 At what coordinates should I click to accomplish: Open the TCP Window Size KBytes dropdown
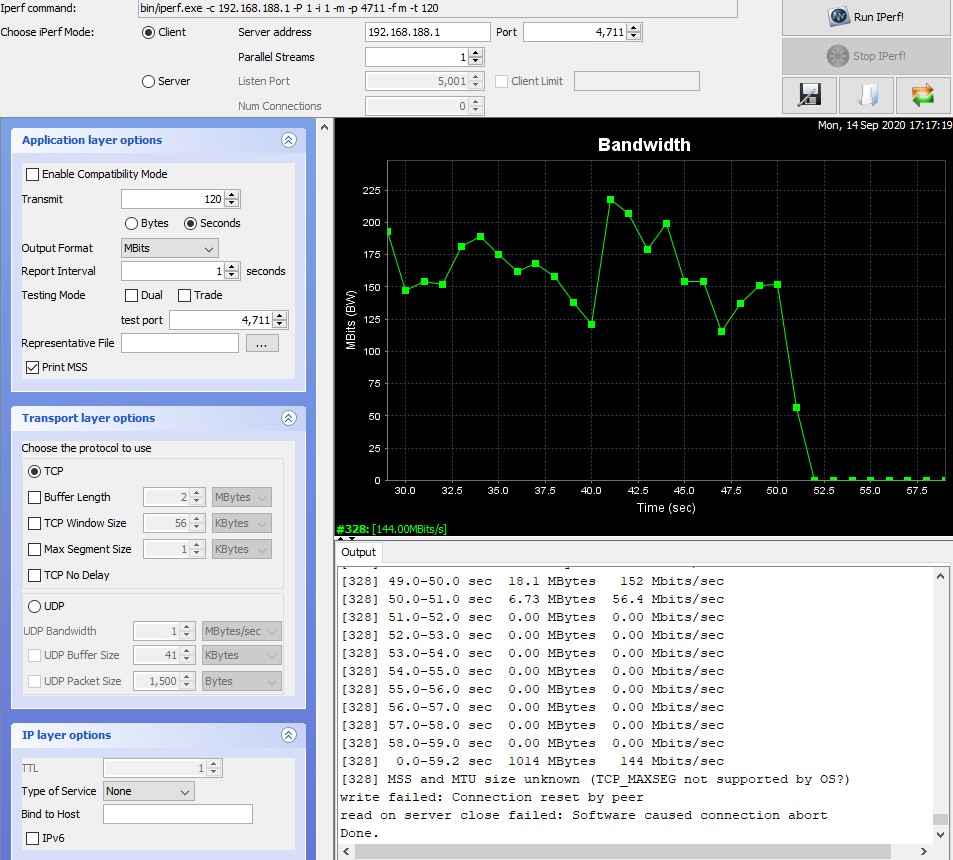point(241,523)
